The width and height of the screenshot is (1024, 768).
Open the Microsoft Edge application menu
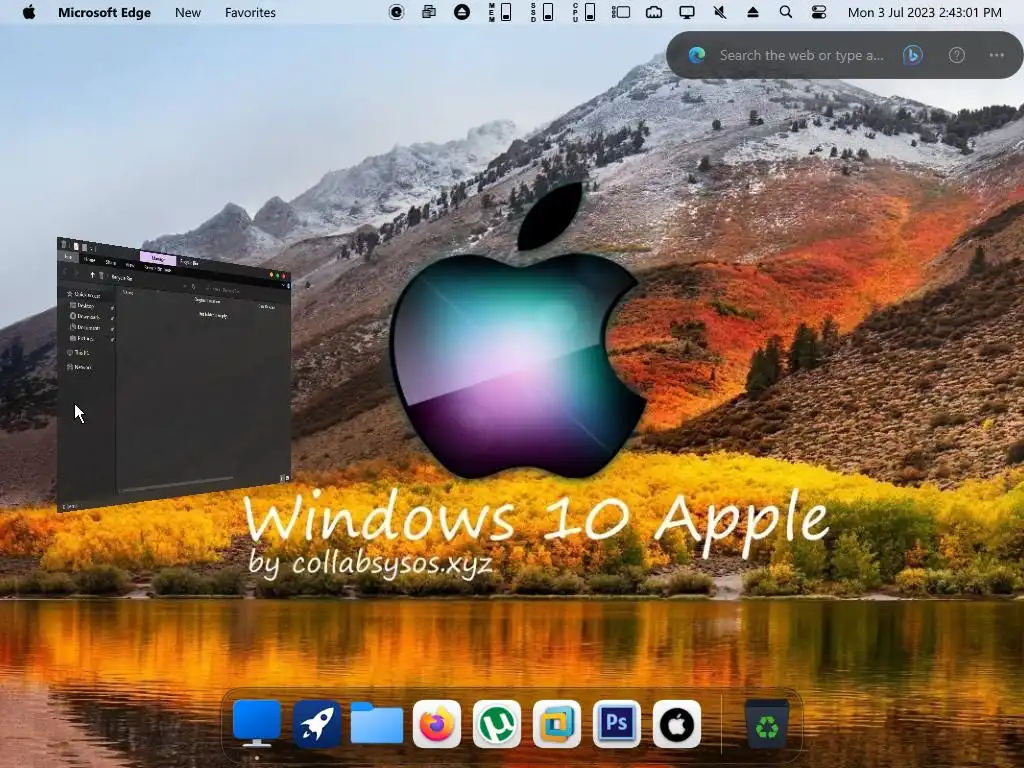pos(104,12)
